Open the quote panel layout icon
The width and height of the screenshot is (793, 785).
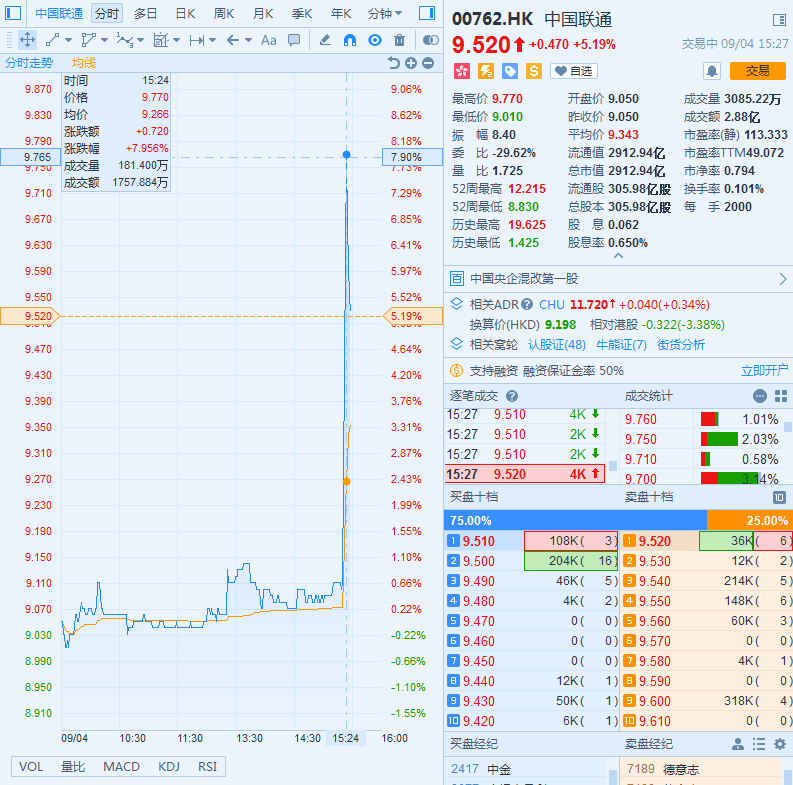(x=779, y=20)
